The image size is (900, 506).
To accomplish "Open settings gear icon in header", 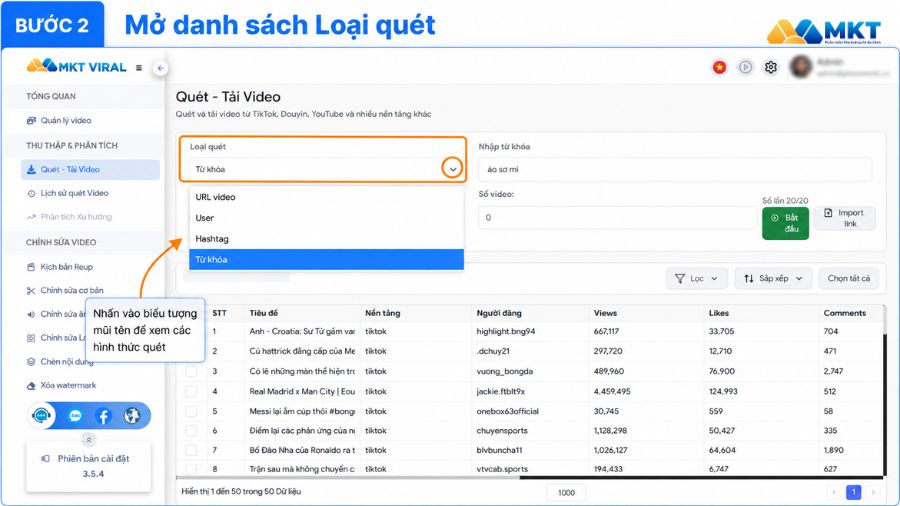I will (771, 67).
